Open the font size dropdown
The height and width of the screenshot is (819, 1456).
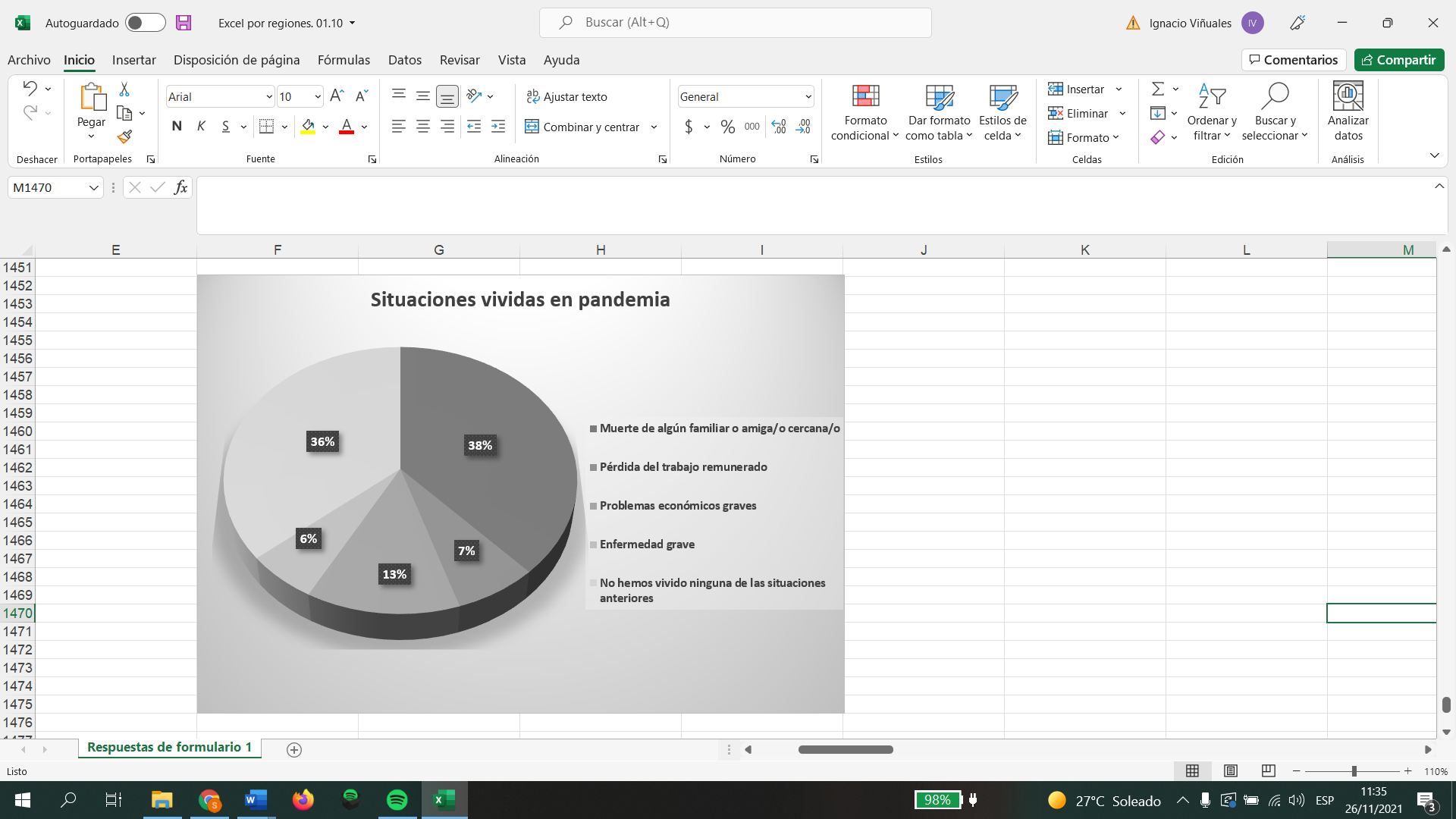tap(317, 96)
